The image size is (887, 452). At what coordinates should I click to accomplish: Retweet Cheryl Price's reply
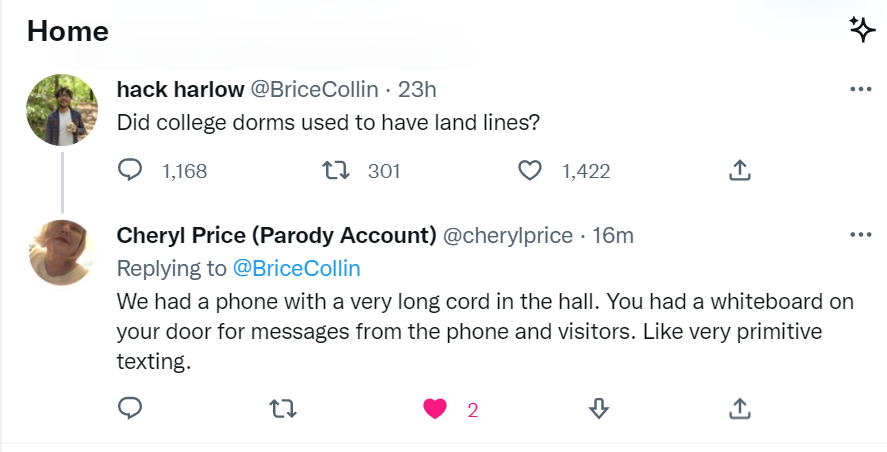point(284,408)
